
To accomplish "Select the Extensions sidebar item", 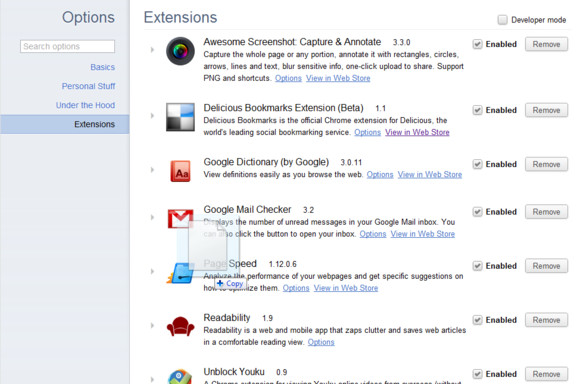I will 65,124.
